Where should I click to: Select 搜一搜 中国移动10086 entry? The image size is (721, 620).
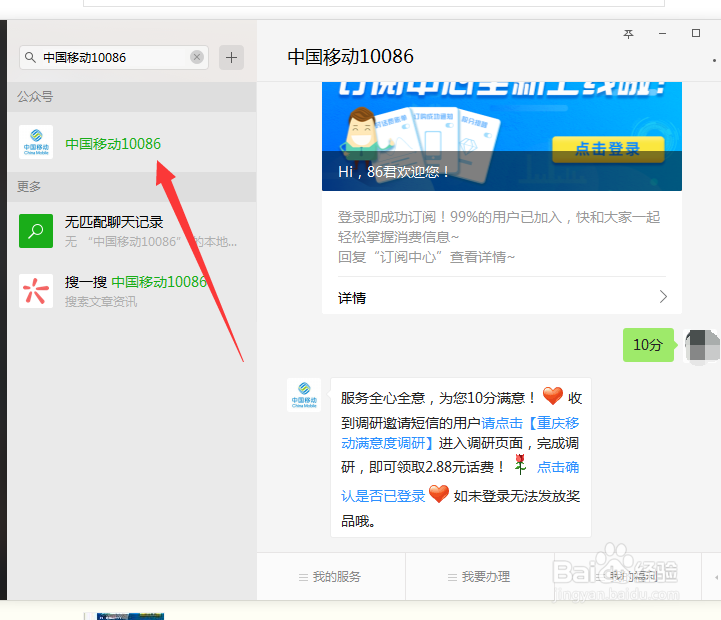click(x=132, y=291)
